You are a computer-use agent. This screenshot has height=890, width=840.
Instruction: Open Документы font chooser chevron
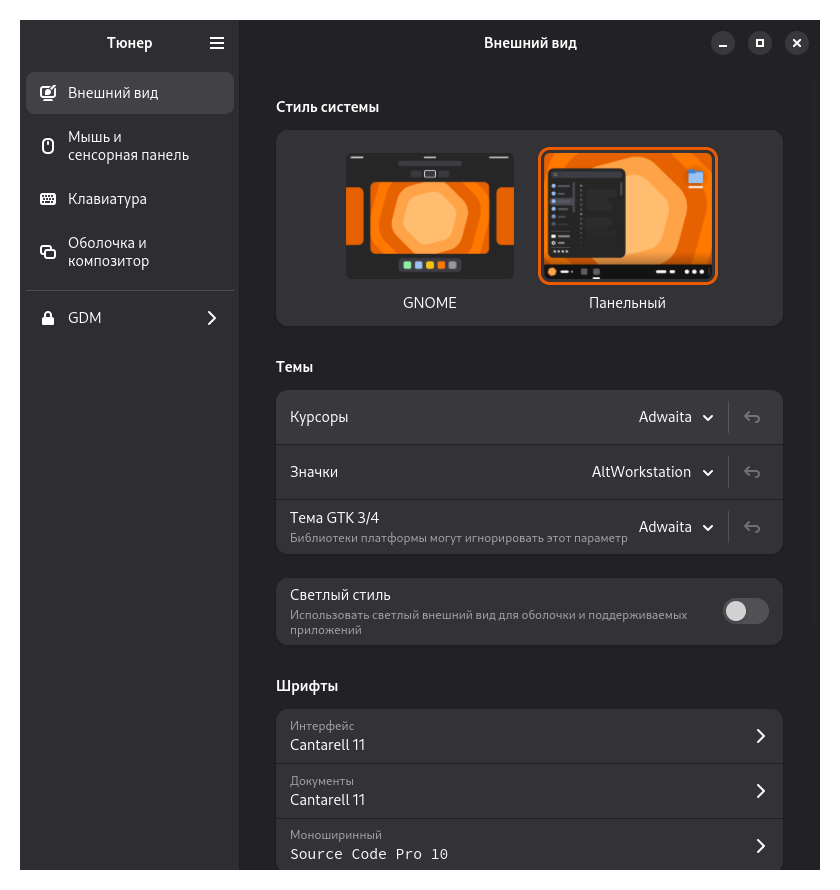(761, 791)
